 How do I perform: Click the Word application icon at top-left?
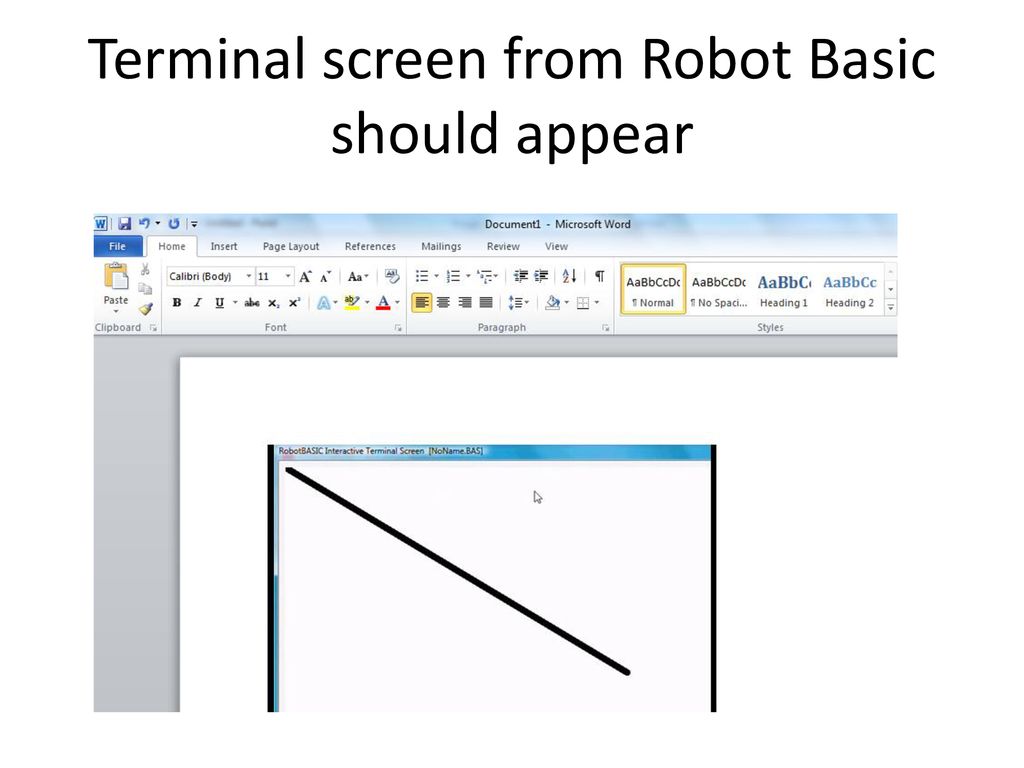101,224
